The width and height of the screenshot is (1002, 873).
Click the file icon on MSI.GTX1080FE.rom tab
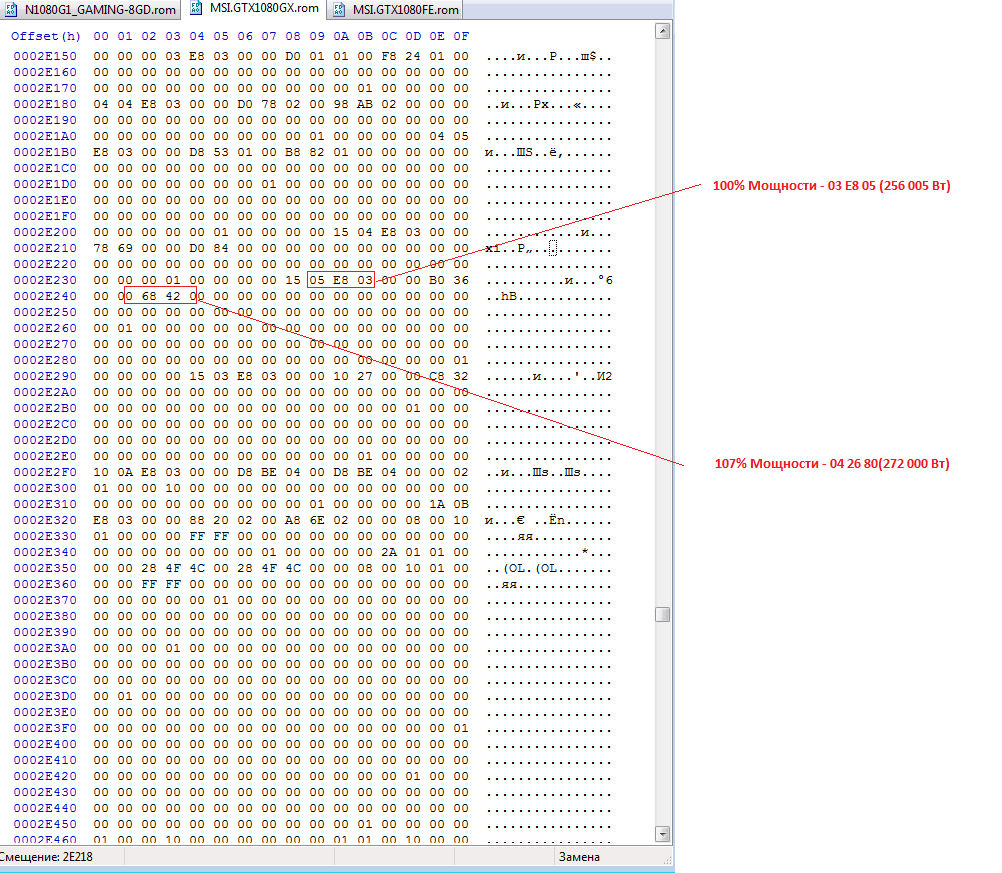[x=339, y=10]
